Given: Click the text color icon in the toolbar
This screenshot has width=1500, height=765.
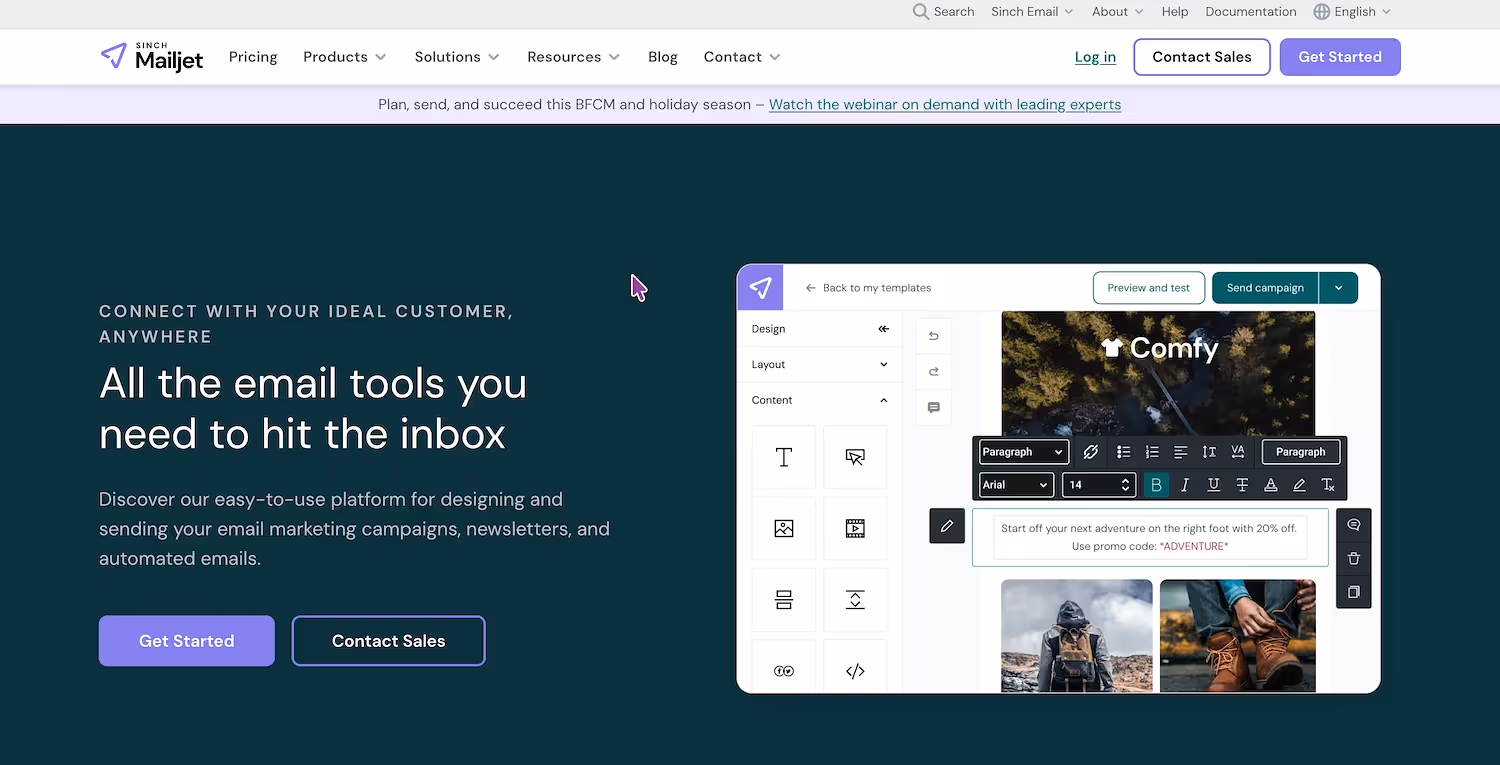Looking at the screenshot, I should [1271, 485].
